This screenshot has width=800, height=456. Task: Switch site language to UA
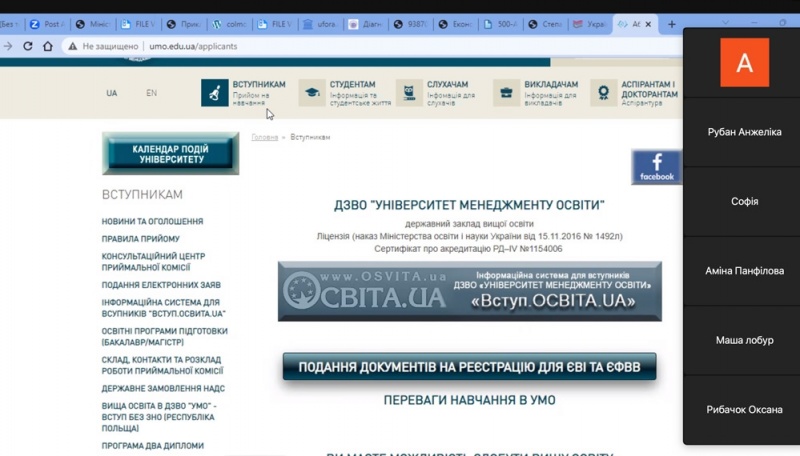112,93
